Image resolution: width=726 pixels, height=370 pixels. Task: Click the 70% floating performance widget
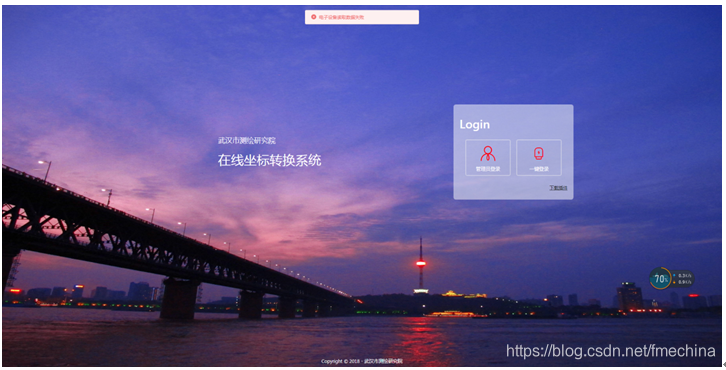coord(671,278)
